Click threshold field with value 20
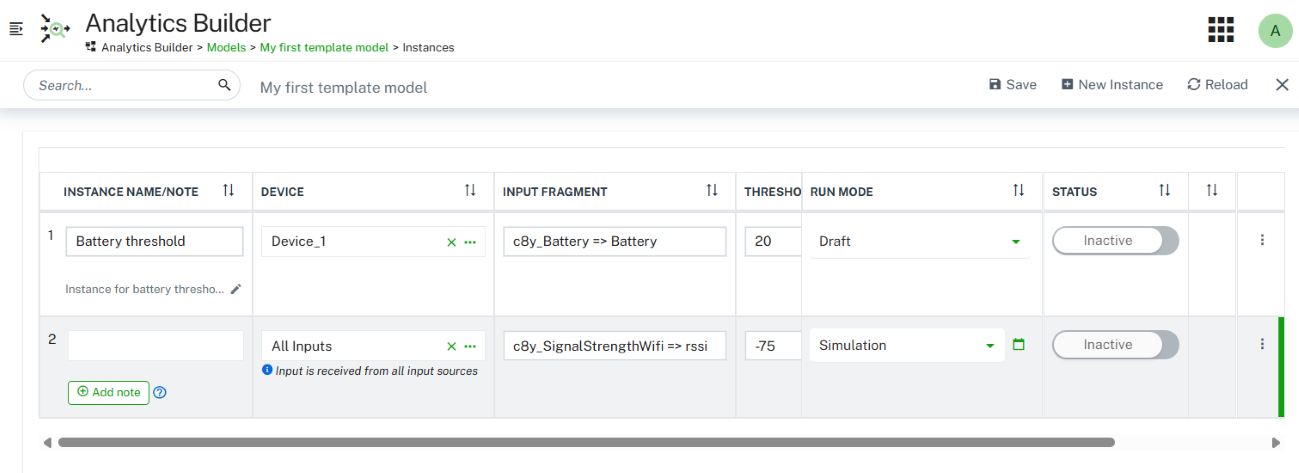Viewport: 1299px width, 473px height. 773,241
